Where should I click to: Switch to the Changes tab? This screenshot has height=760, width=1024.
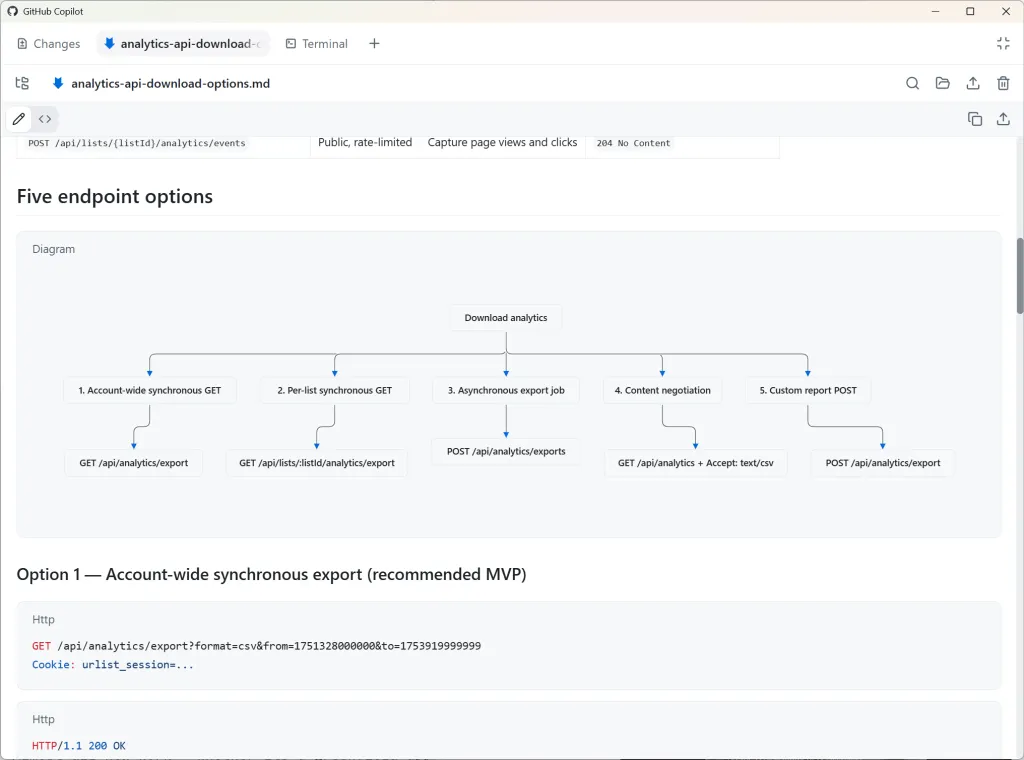click(x=48, y=44)
